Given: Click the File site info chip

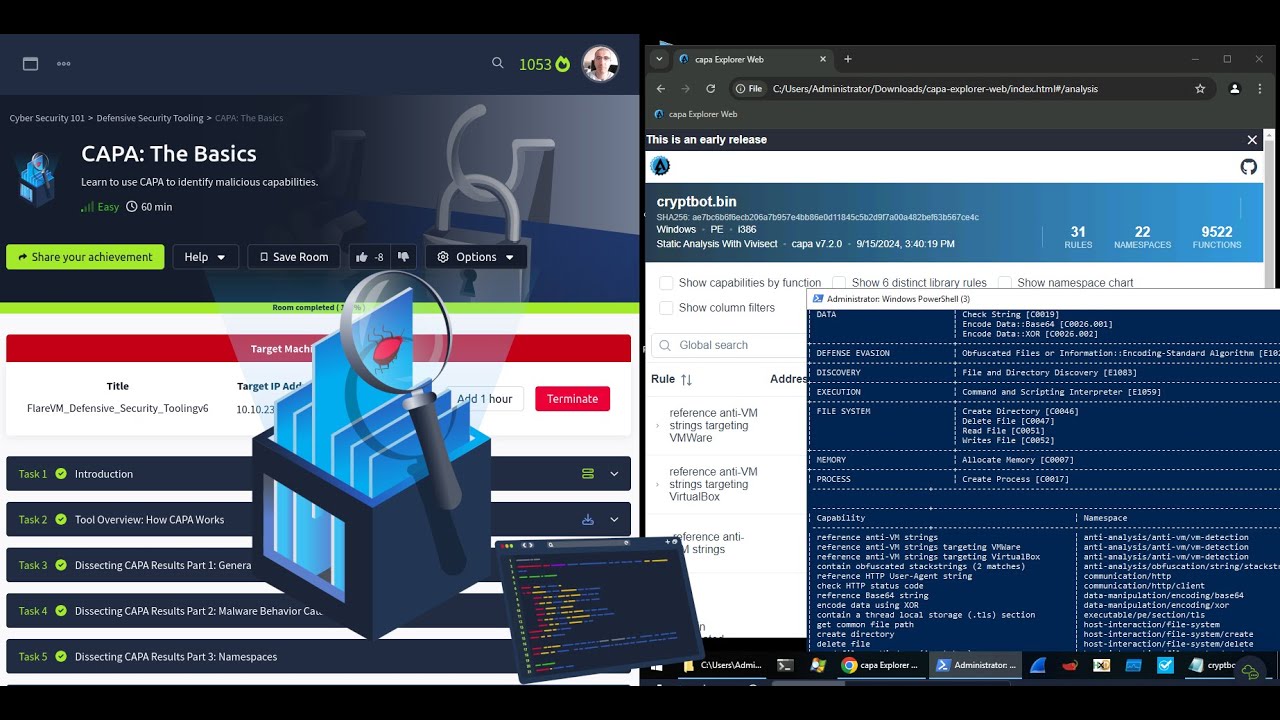Looking at the screenshot, I should pyautogui.click(x=749, y=89).
